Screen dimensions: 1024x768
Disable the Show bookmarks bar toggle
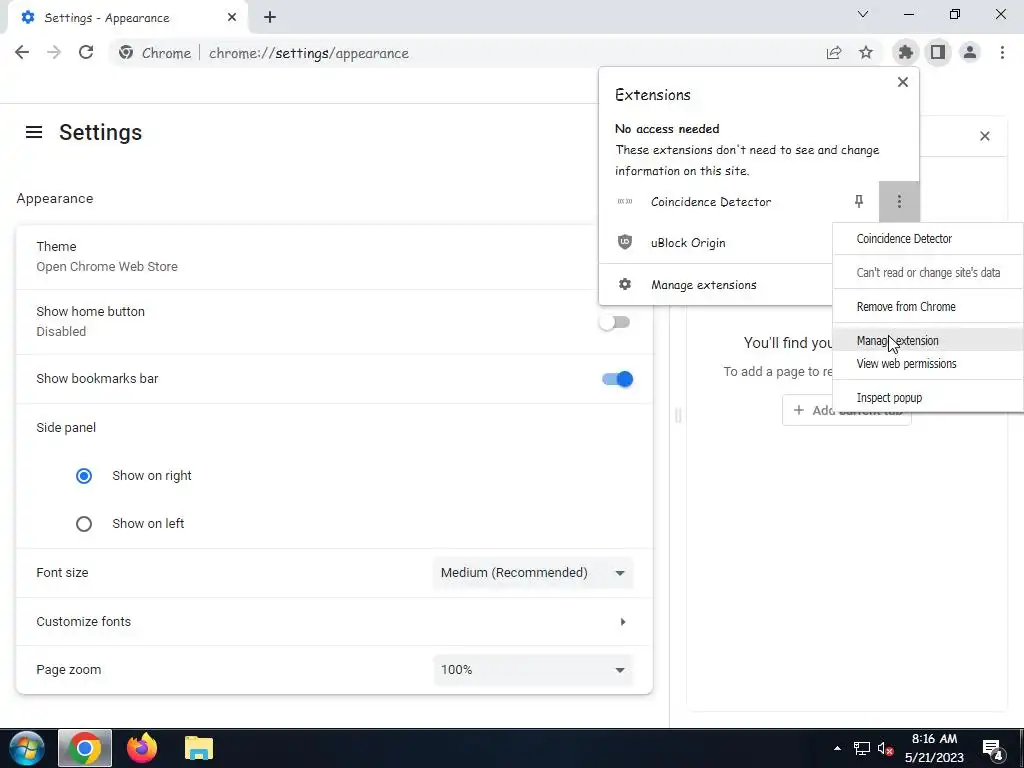click(617, 379)
